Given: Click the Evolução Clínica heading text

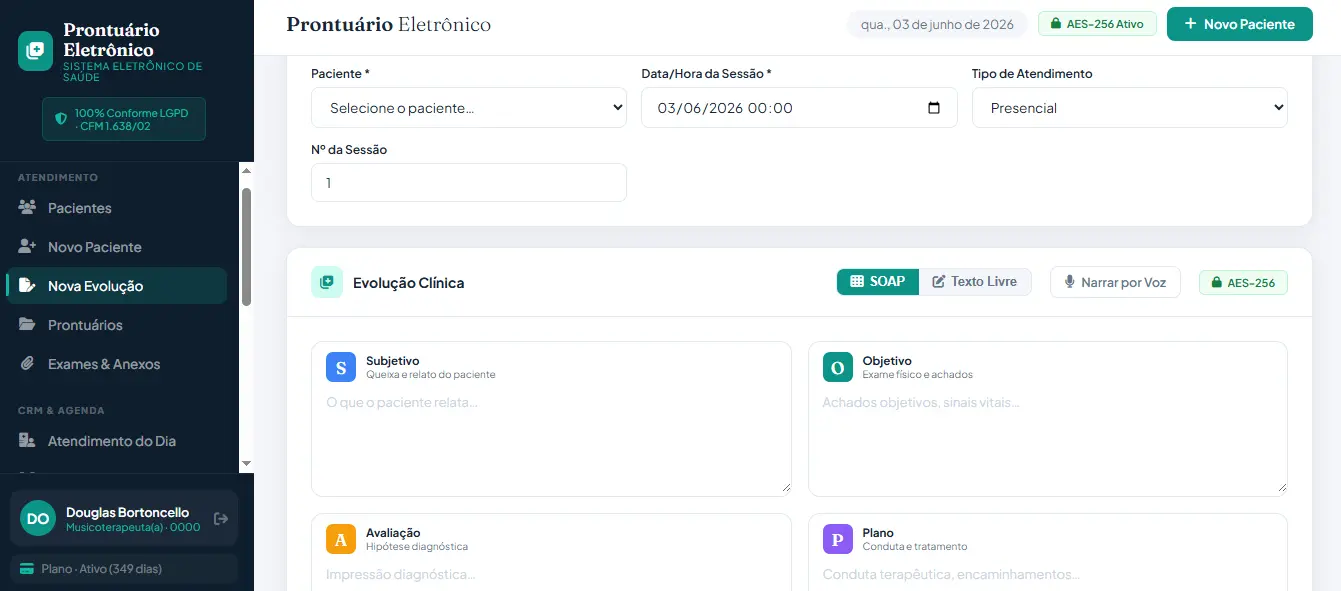Looking at the screenshot, I should click(408, 283).
